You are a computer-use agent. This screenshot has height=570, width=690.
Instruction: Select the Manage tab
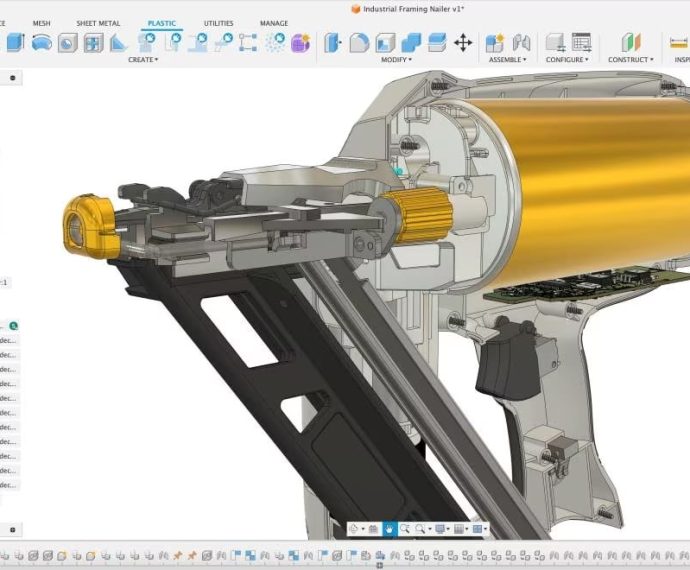(x=274, y=23)
